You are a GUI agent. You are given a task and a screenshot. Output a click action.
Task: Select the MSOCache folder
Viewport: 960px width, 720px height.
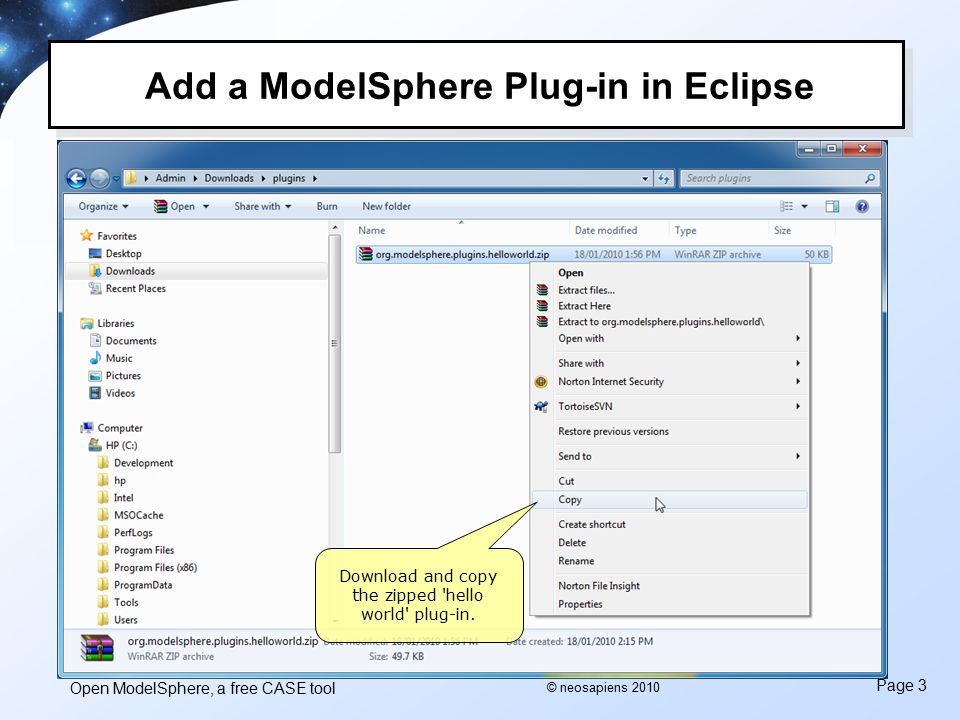[x=138, y=516]
